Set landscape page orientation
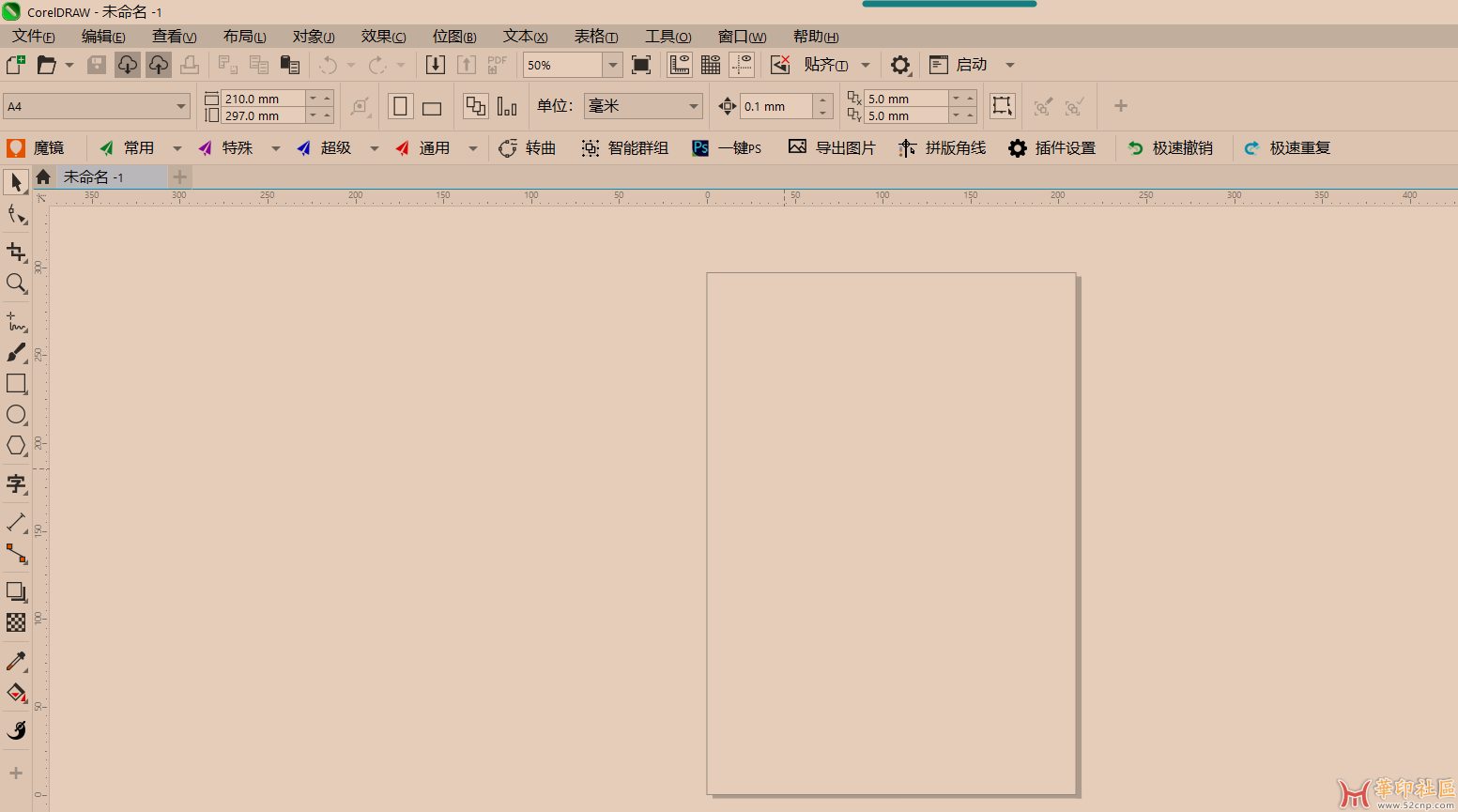 point(432,106)
